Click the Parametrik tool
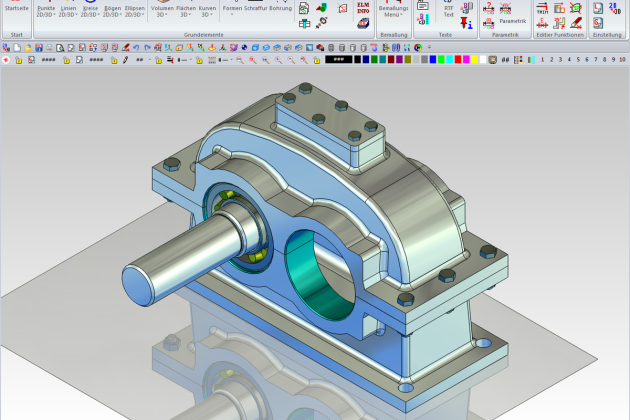Viewport: 630px width, 420px height. 511,20
